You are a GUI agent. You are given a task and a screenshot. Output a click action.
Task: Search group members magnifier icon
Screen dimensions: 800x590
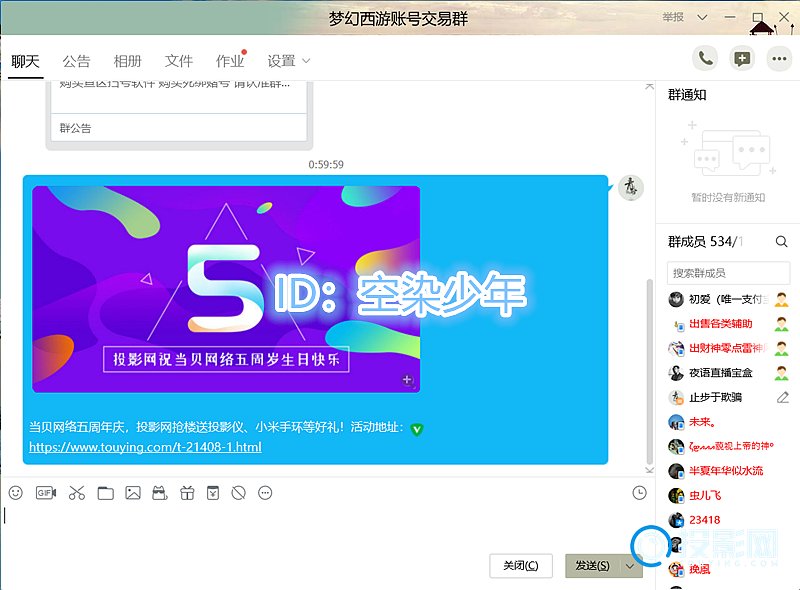click(x=781, y=241)
